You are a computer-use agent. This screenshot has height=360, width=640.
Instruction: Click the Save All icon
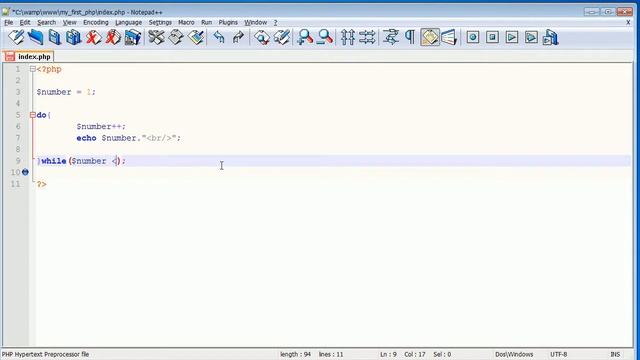[74, 38]
